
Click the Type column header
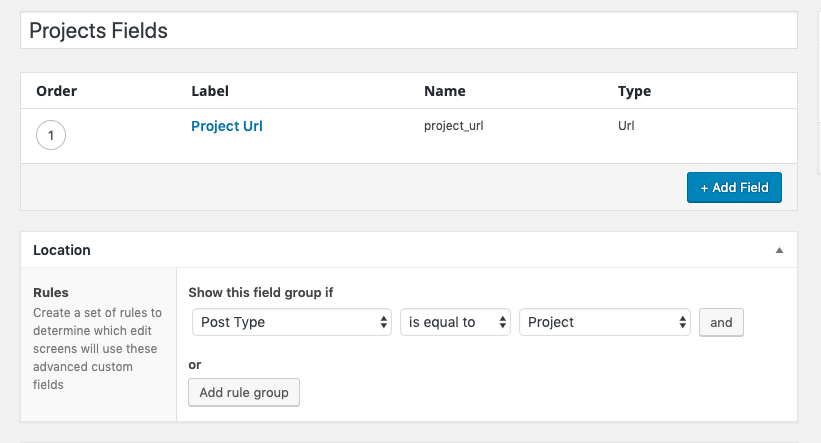pos(634,91)
